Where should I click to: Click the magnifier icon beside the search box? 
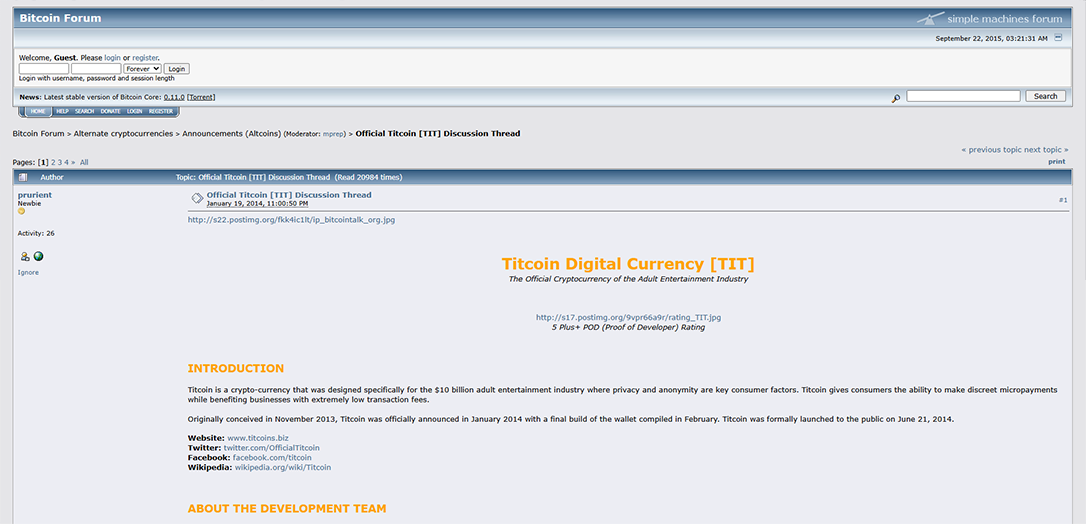click(896, 98)
